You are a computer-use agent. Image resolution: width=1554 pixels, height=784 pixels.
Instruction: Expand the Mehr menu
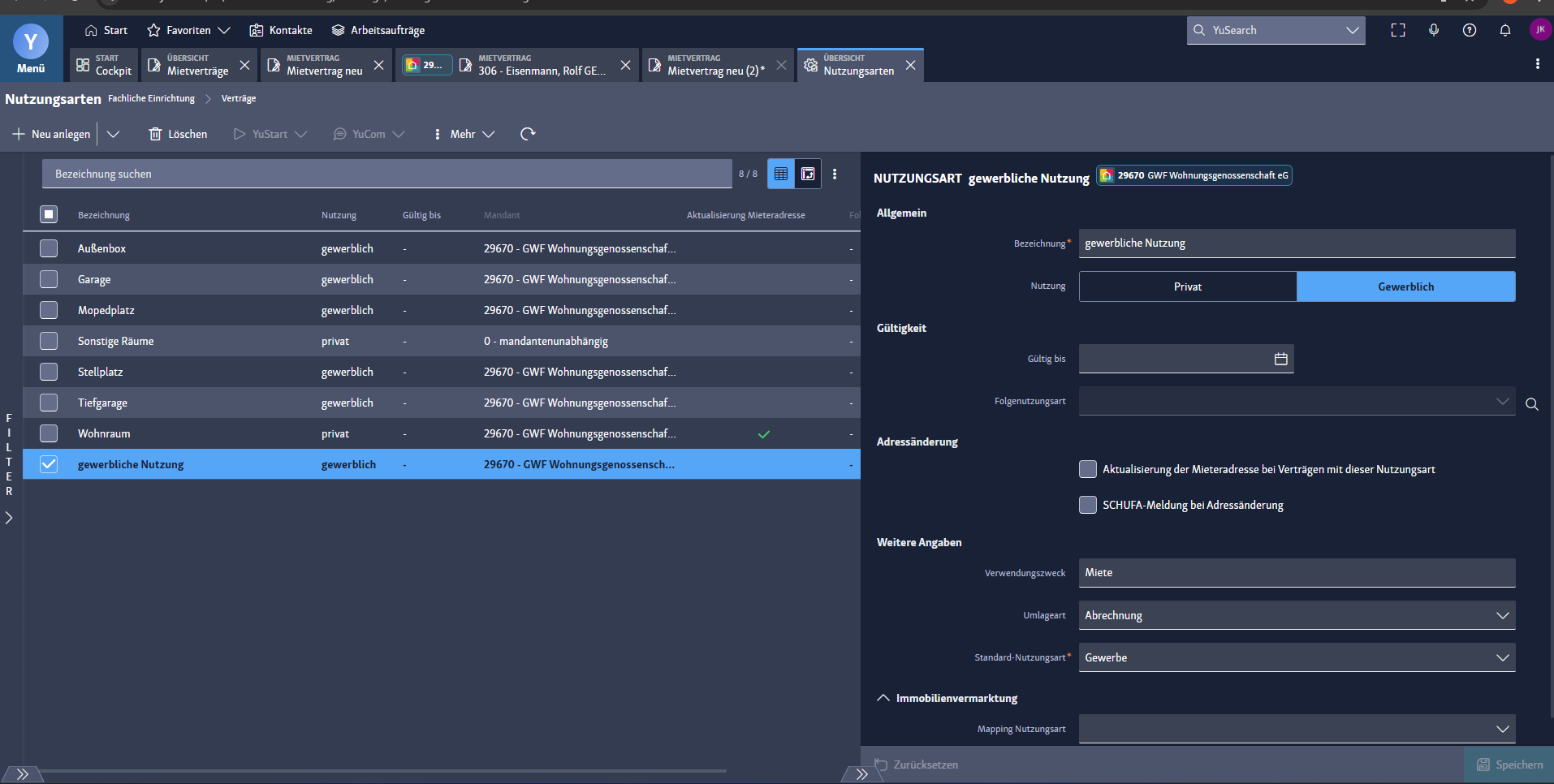tap(464, 134)
